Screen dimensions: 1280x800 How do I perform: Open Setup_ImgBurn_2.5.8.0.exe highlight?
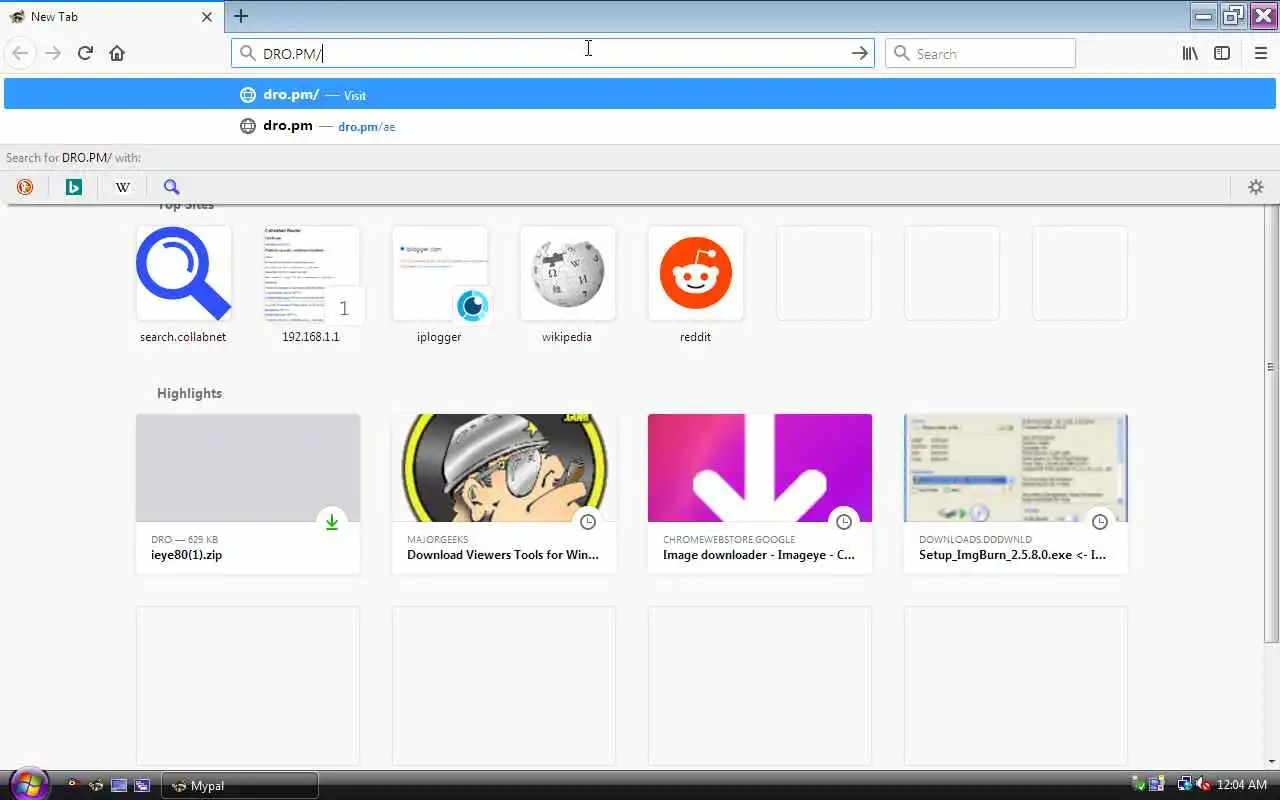point(1016,494)
